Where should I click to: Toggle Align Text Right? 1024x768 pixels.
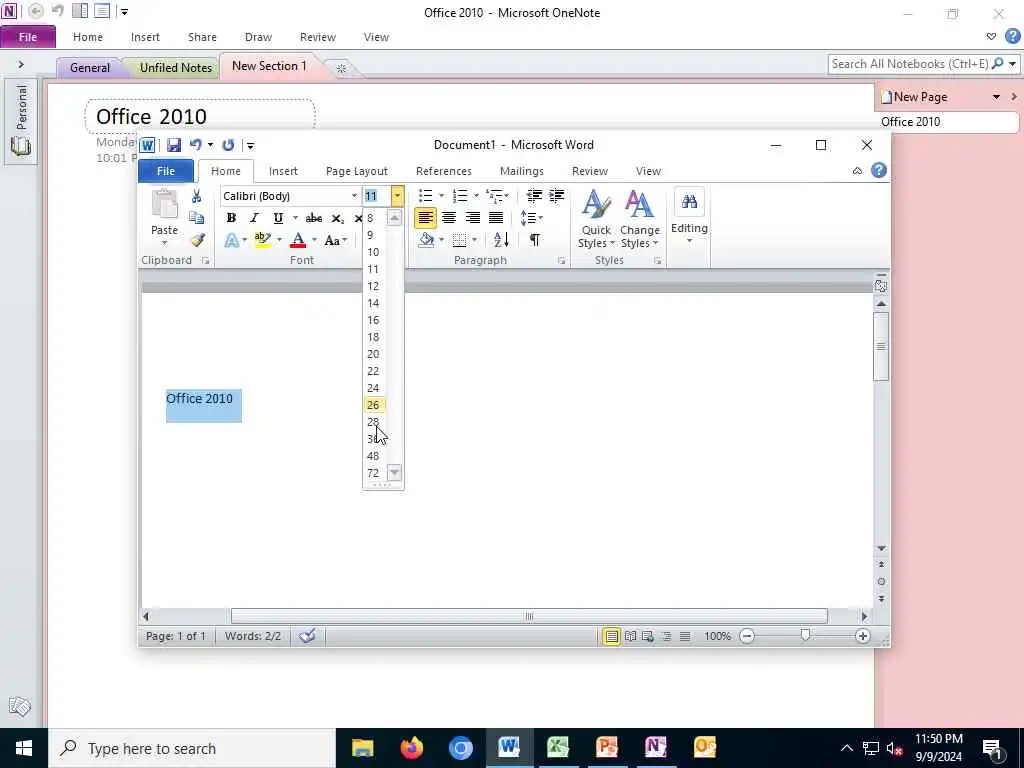tap(472, 217)
